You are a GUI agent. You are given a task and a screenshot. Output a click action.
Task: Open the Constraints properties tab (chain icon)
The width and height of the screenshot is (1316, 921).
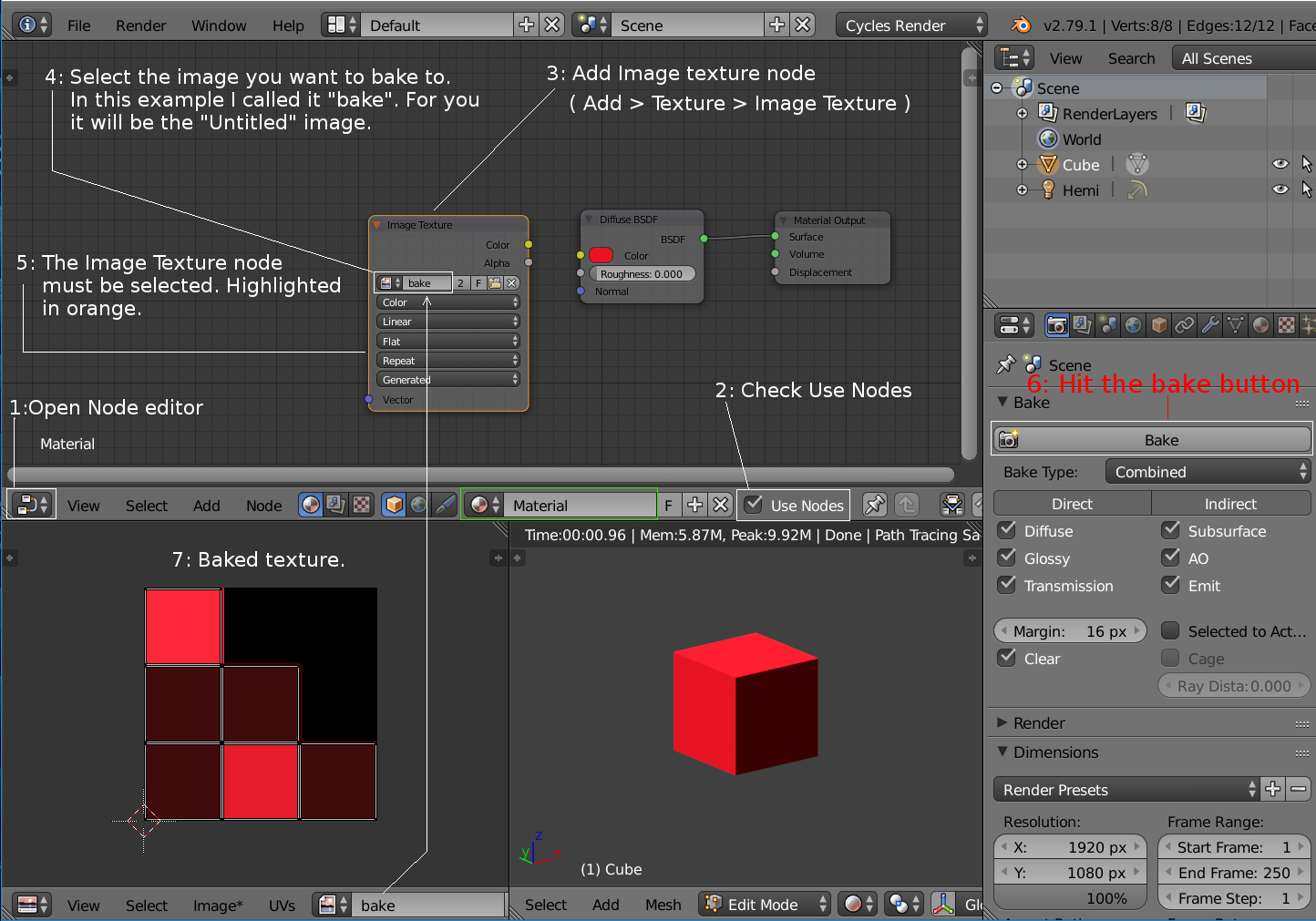(1184, 325)
